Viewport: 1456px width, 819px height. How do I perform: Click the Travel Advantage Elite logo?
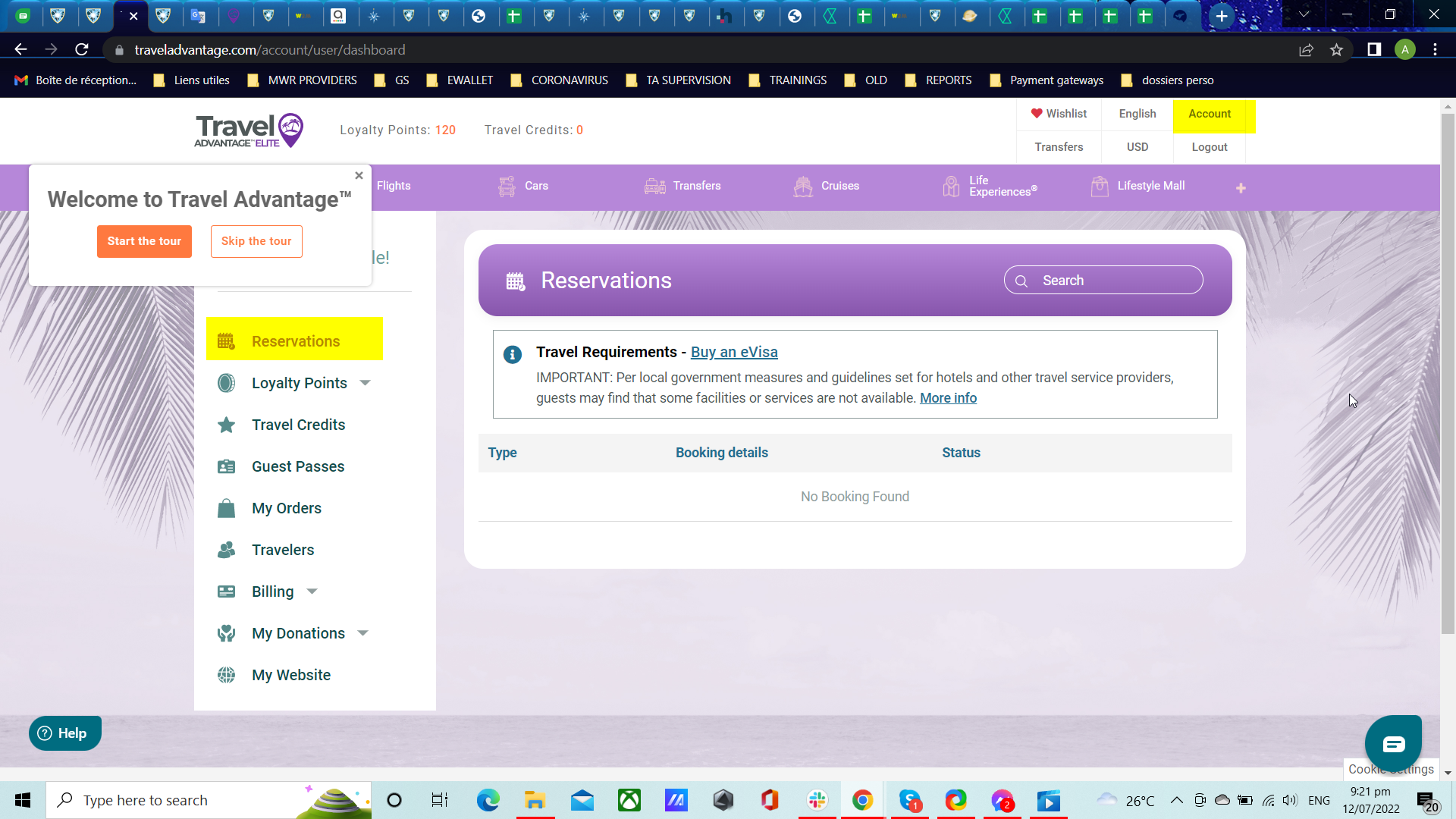(x=249, y=130)
